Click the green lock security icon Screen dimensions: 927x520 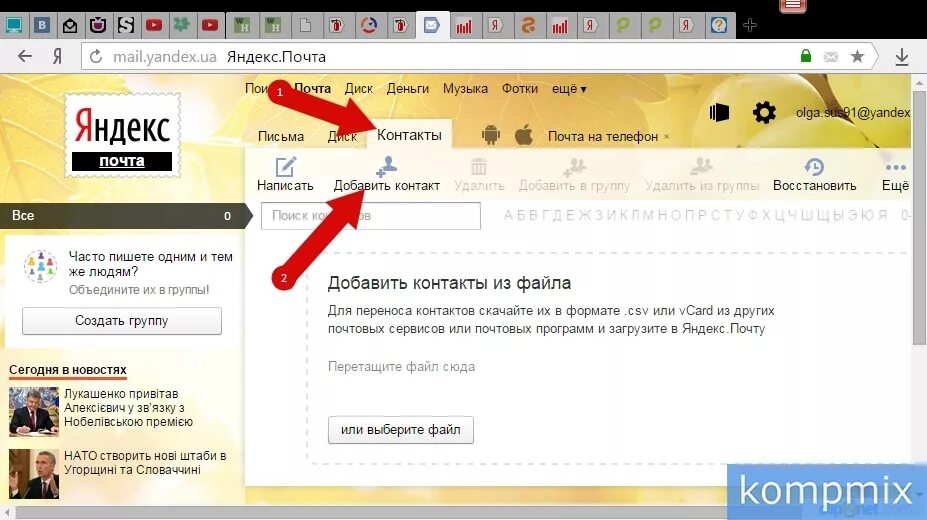[805, 56]
